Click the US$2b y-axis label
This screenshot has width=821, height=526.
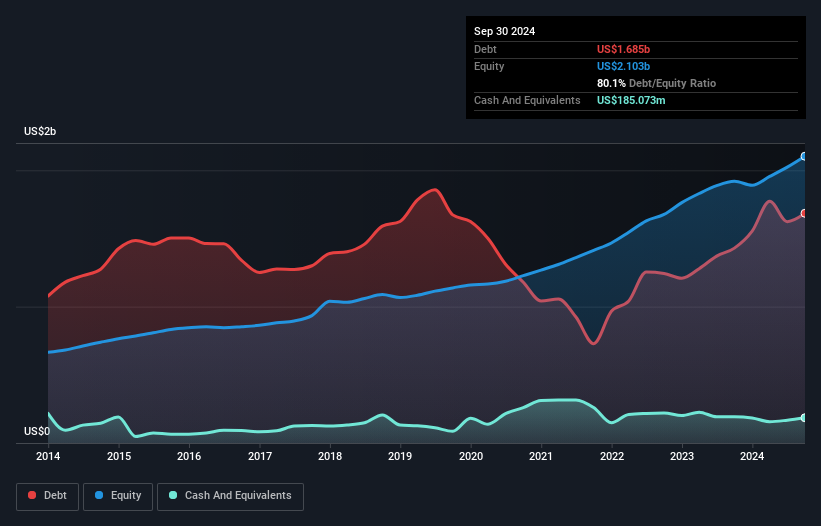(x=40, y=131)
